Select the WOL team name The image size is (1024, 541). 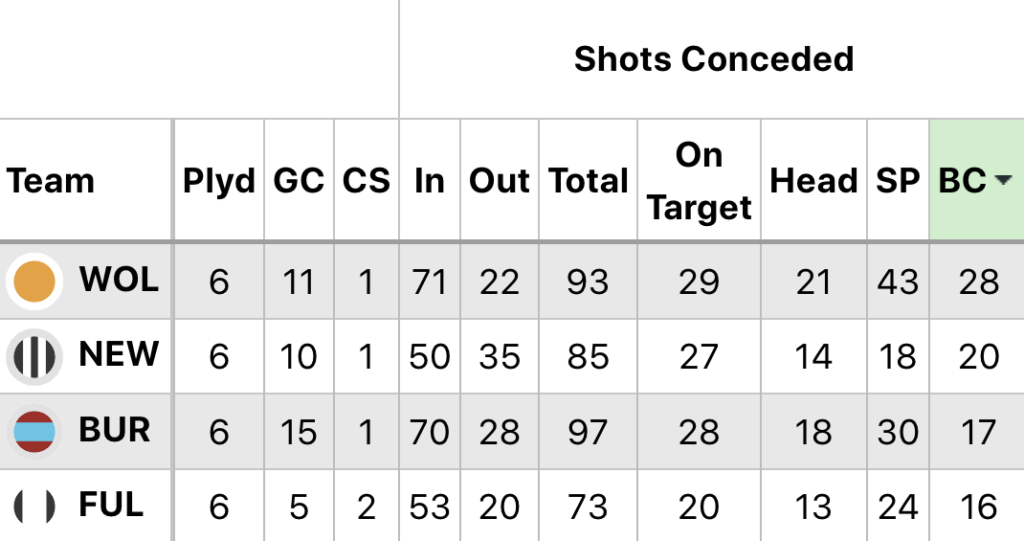click(119, 280)
